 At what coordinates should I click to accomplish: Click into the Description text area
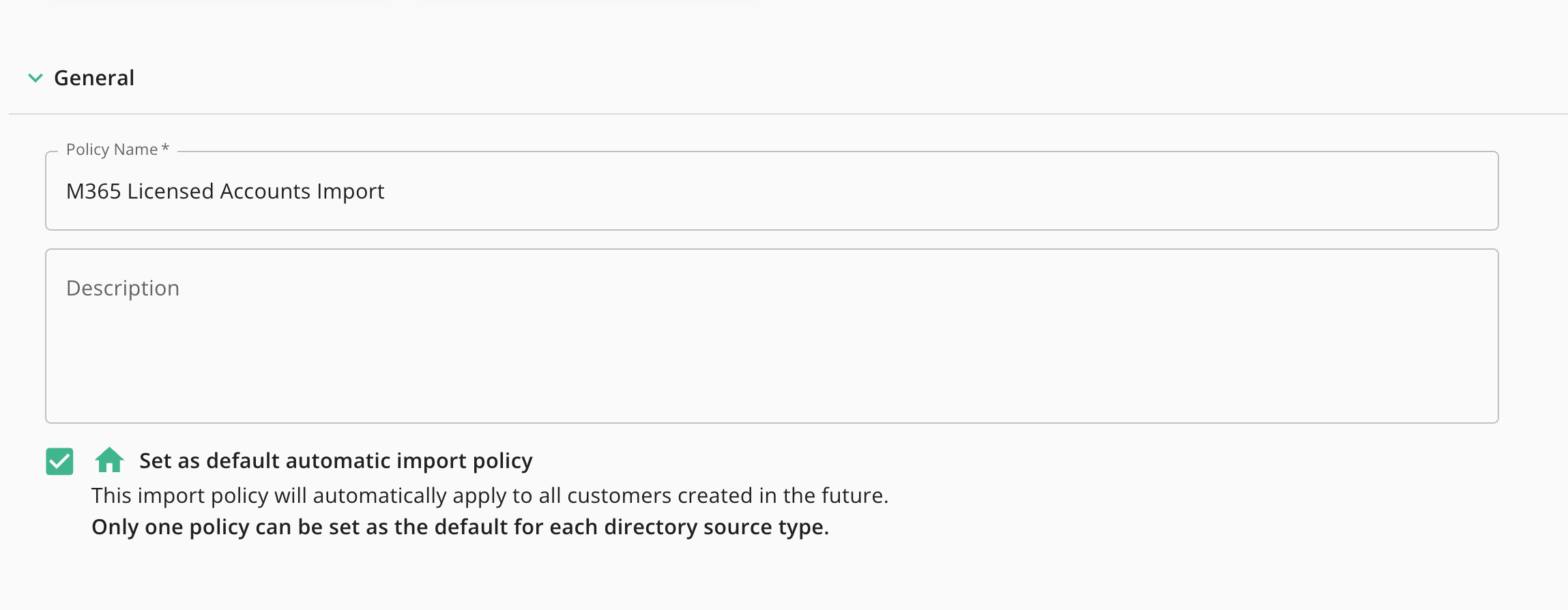click(x=772, y=336)
